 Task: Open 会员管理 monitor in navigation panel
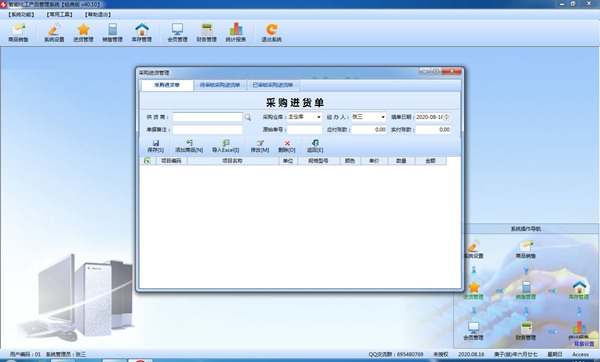point(474,331)
